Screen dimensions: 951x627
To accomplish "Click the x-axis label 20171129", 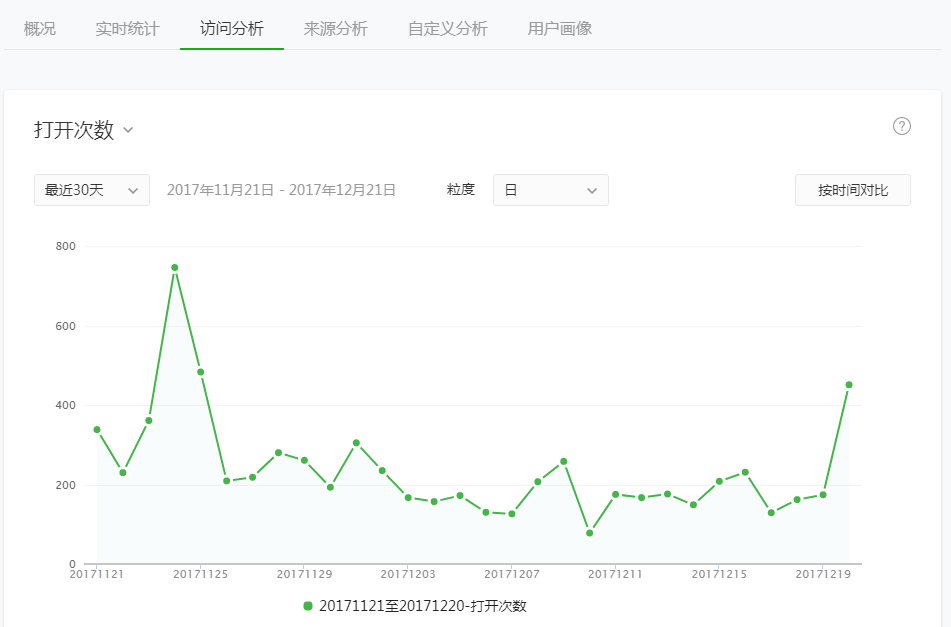I will pos(304,574).
